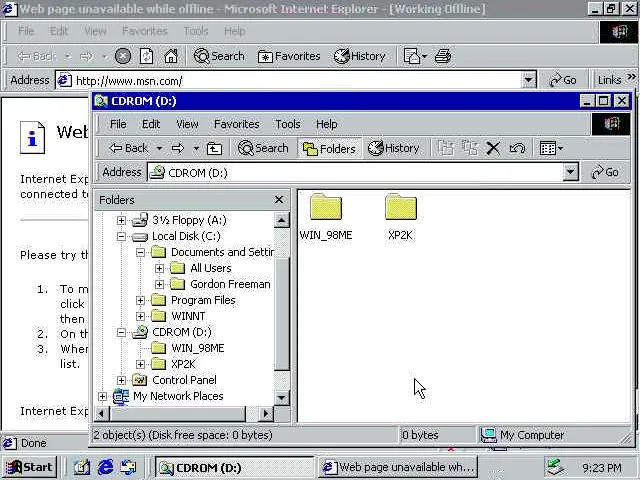This screenshot has height=480, width=640.
Task: Click folder tree horizontal scroll left arrow
Action: 102,414
